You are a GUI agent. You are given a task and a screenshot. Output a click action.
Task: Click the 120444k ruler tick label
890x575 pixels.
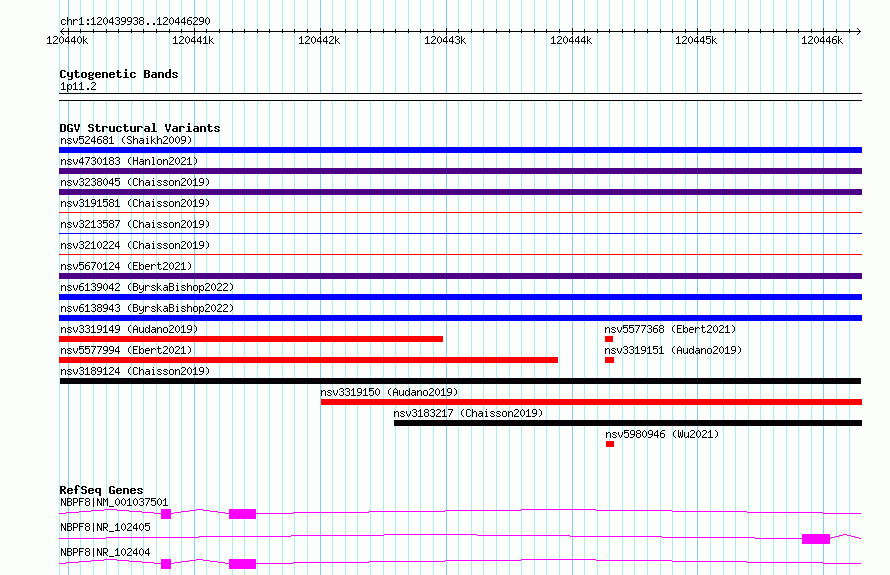click(x=571, y=40)
